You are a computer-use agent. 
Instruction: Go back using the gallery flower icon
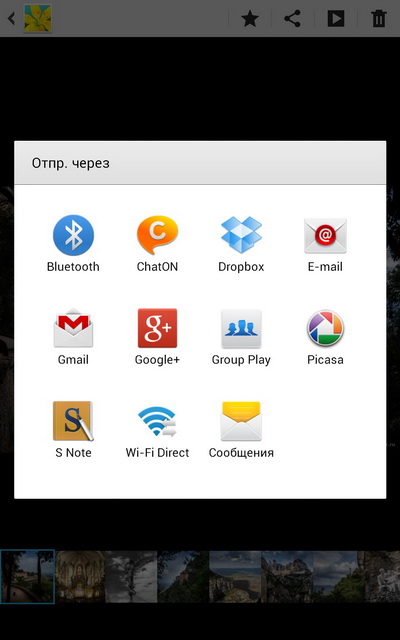click(x=38, y=18)
